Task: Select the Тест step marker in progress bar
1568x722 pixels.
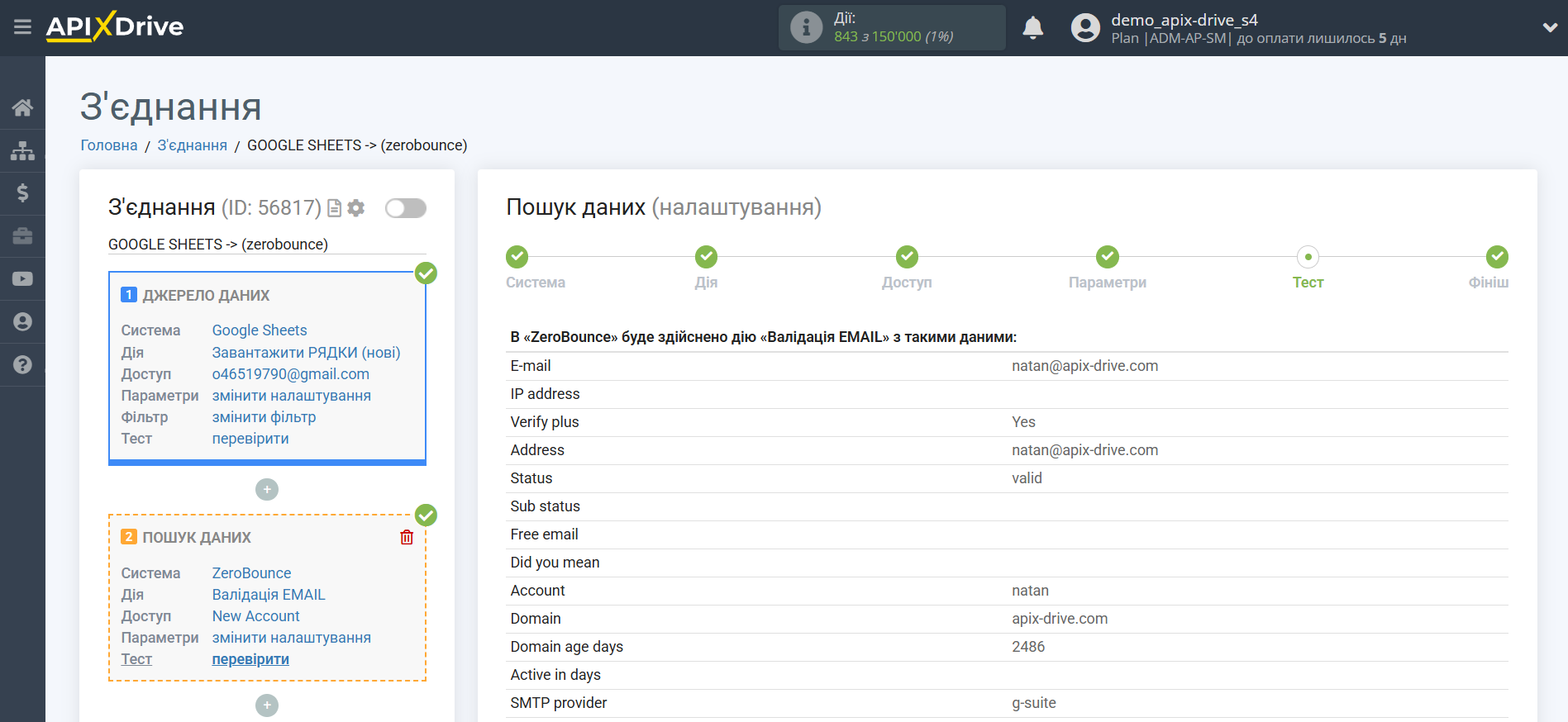Action: pos(1308,258)
